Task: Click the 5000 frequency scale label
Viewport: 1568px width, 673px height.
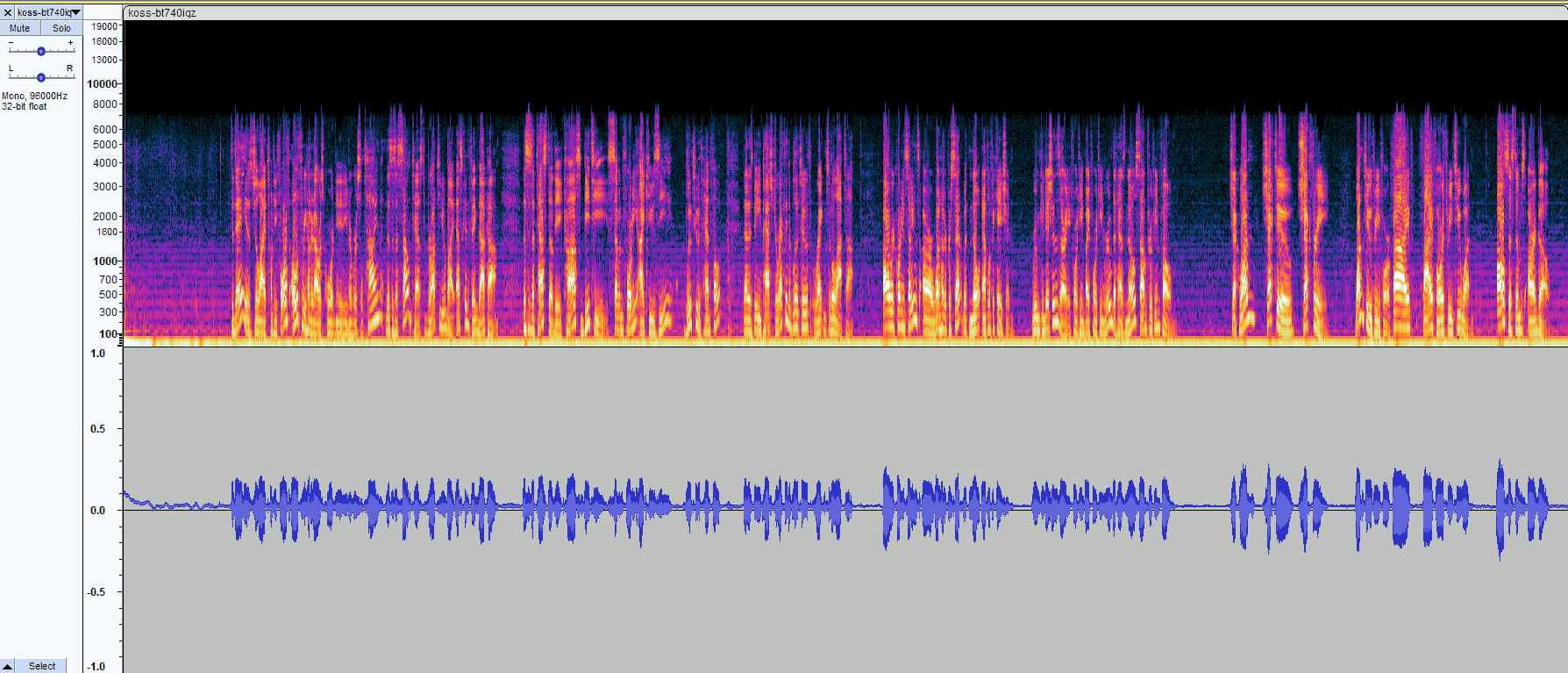Action: (x=105, y=144)
